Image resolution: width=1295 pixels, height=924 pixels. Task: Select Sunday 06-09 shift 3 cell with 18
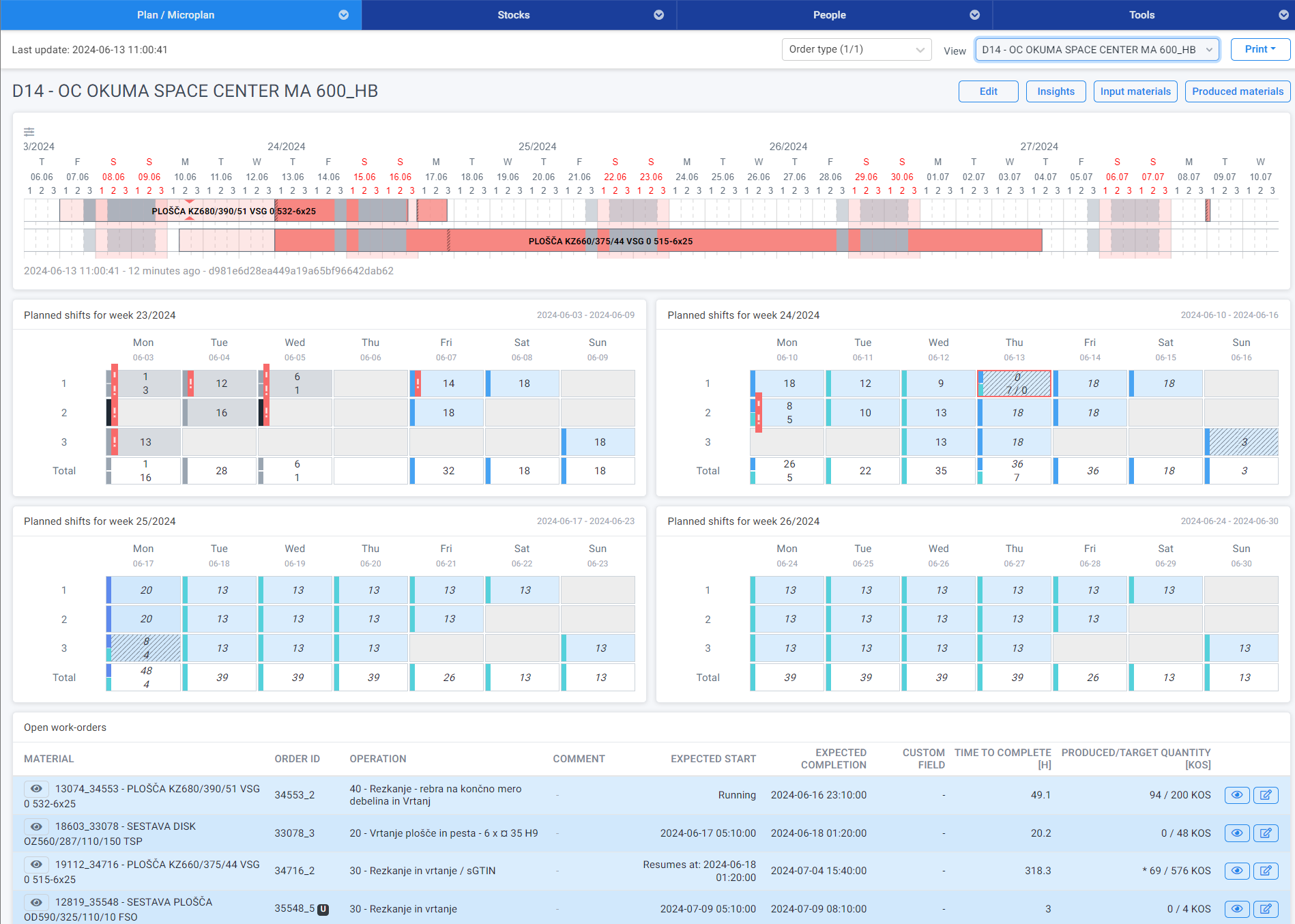(x=598, y=442)
